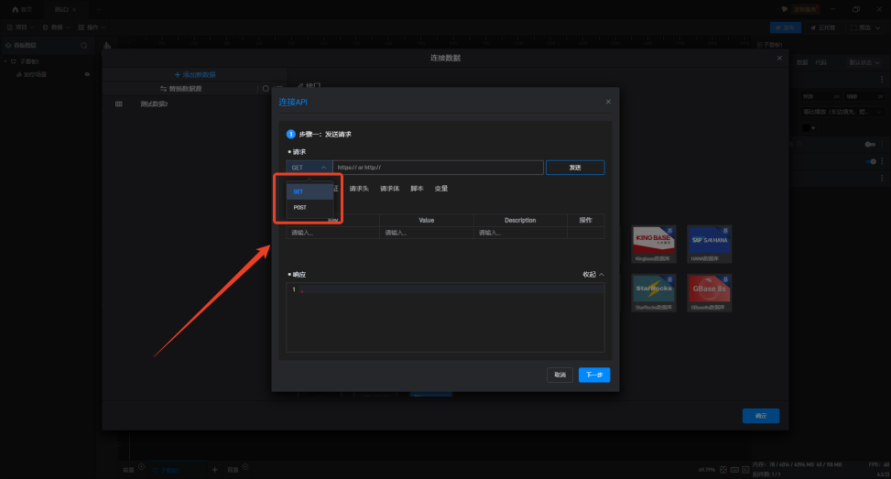
Task: Switch to the 脚本 script tab
Action: pos(417,188)
